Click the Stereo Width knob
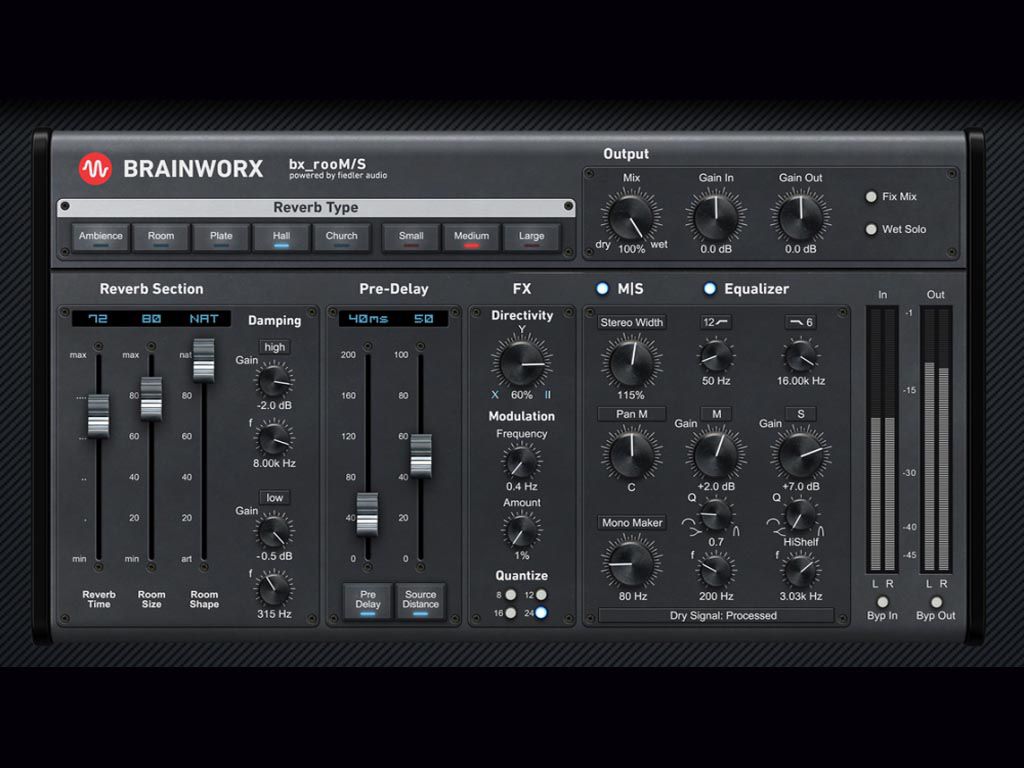 click(x=631, y=363)
